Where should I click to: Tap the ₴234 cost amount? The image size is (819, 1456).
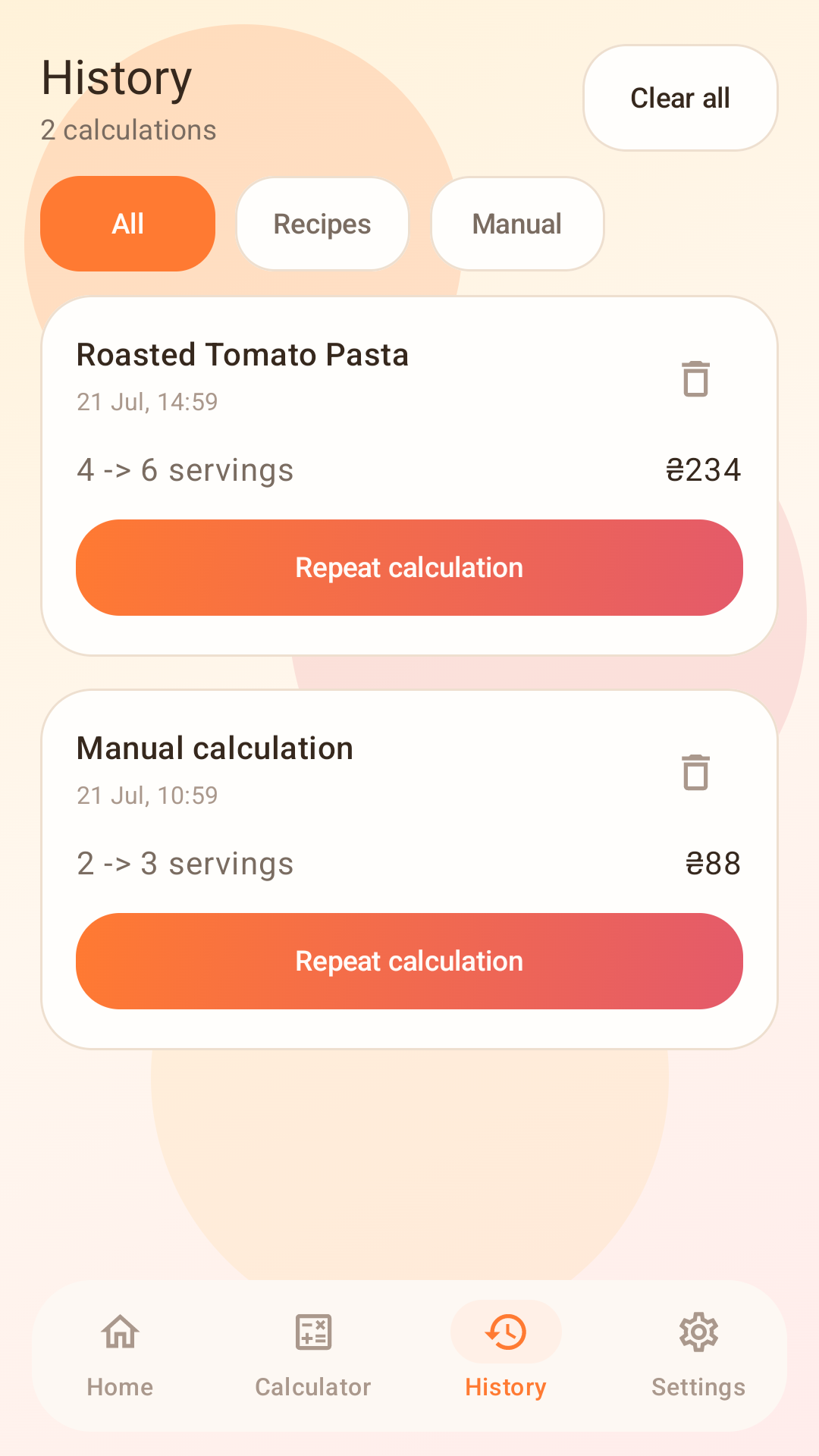[703, 470]
